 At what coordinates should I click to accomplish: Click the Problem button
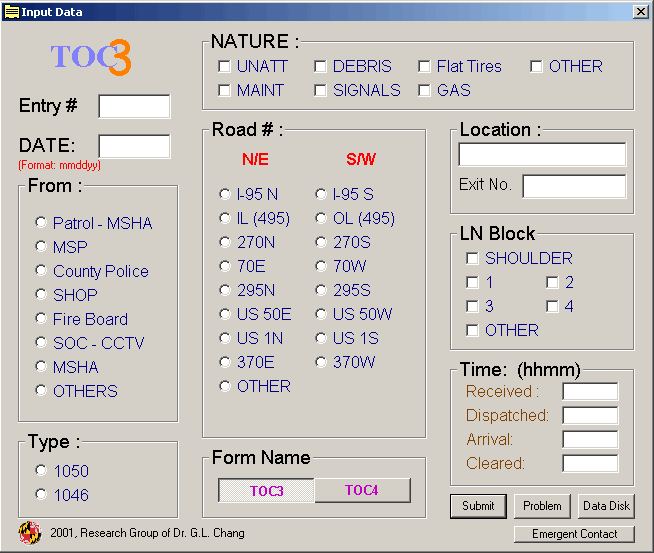[542, 506]
